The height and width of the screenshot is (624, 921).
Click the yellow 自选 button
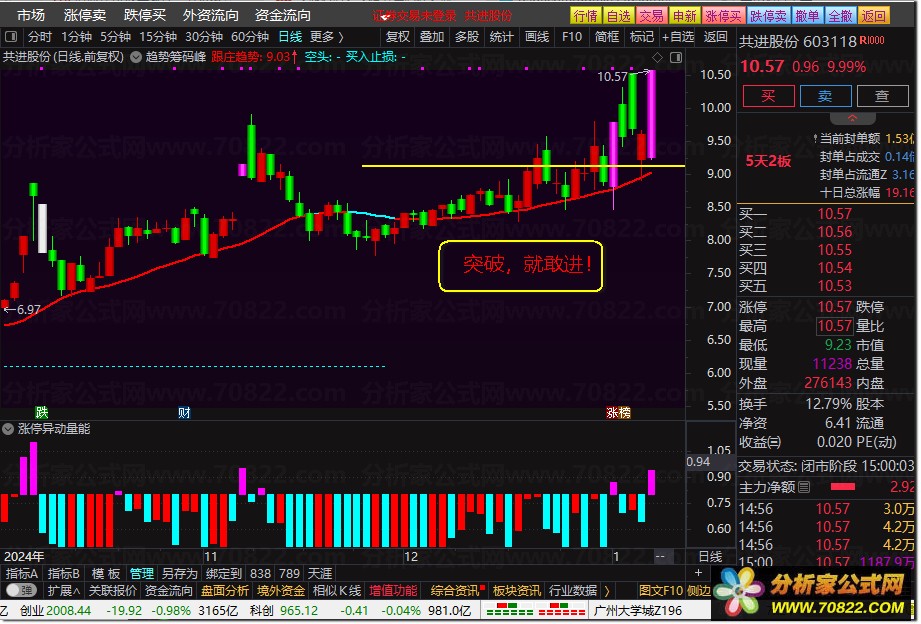tap(618, 16)
